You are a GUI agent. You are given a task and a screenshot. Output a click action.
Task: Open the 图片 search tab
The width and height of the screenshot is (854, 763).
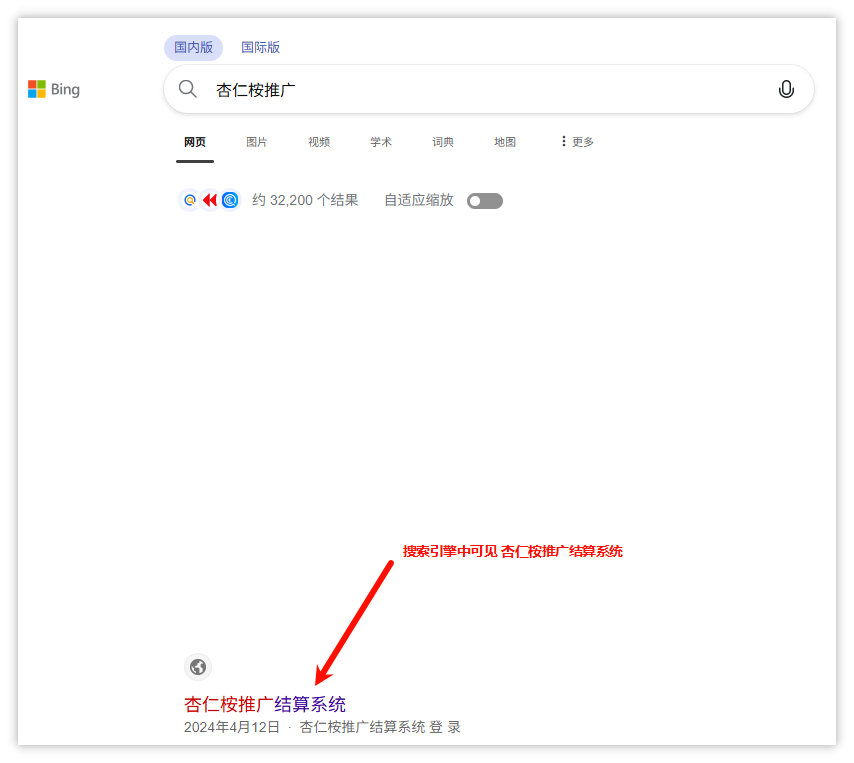[257, 142]
